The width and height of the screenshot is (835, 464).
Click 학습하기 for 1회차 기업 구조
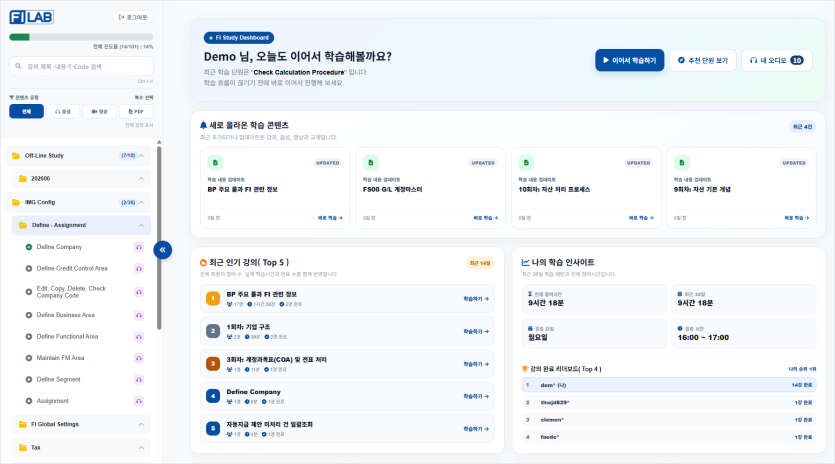pos(476,331)
